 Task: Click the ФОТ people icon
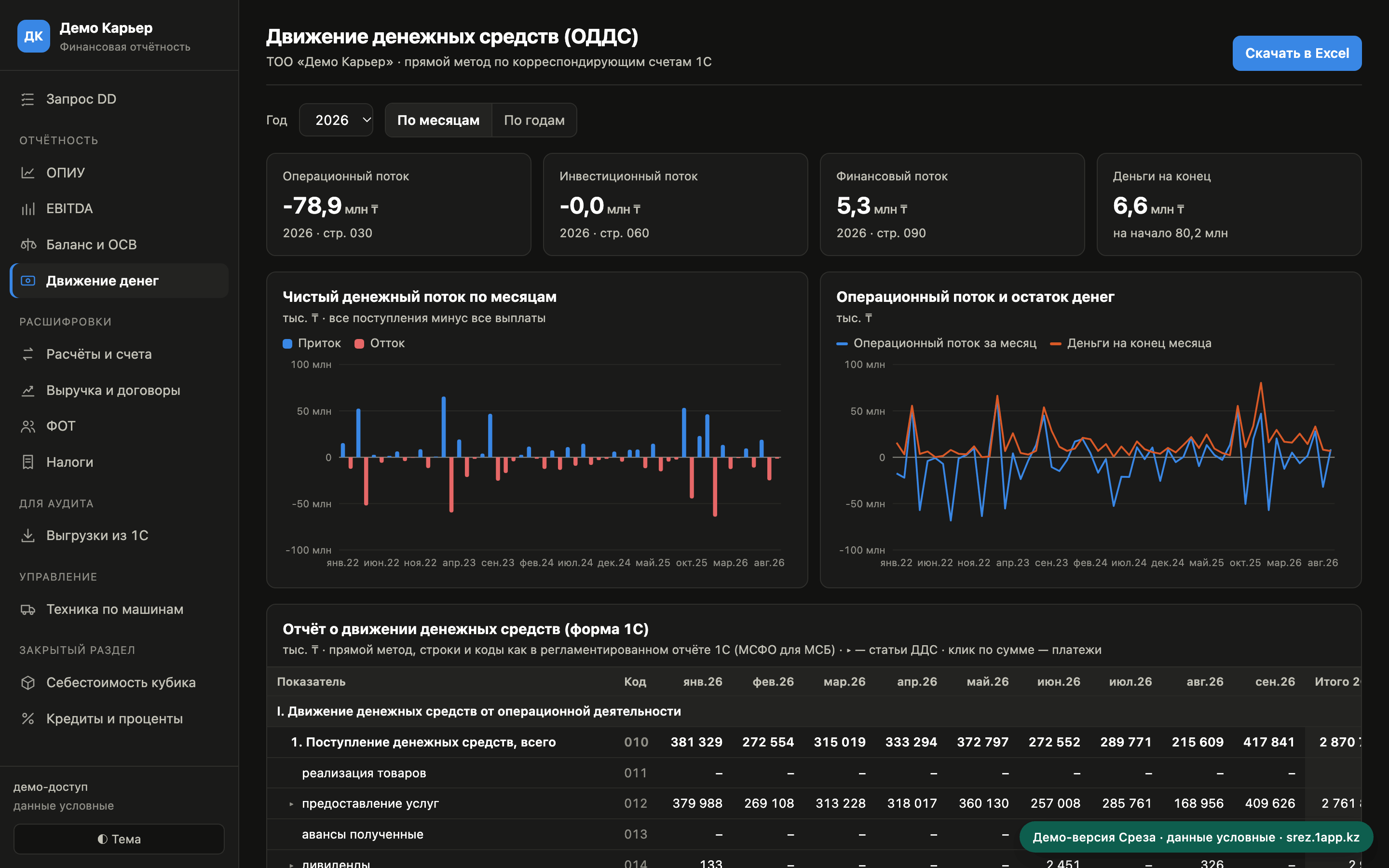coord(27,426)
